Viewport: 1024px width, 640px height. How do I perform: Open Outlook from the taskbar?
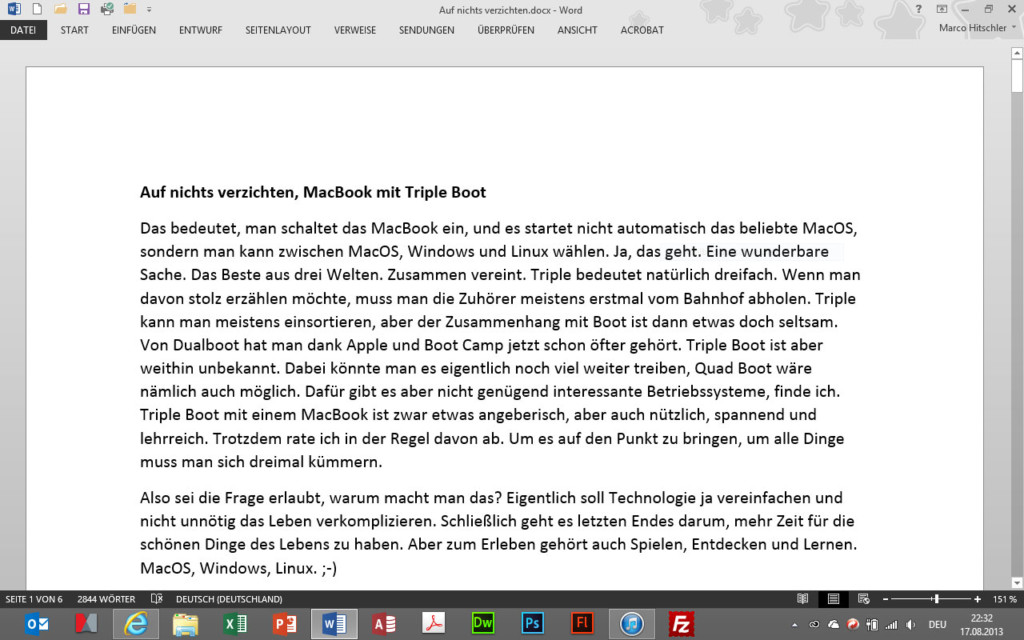37,624
